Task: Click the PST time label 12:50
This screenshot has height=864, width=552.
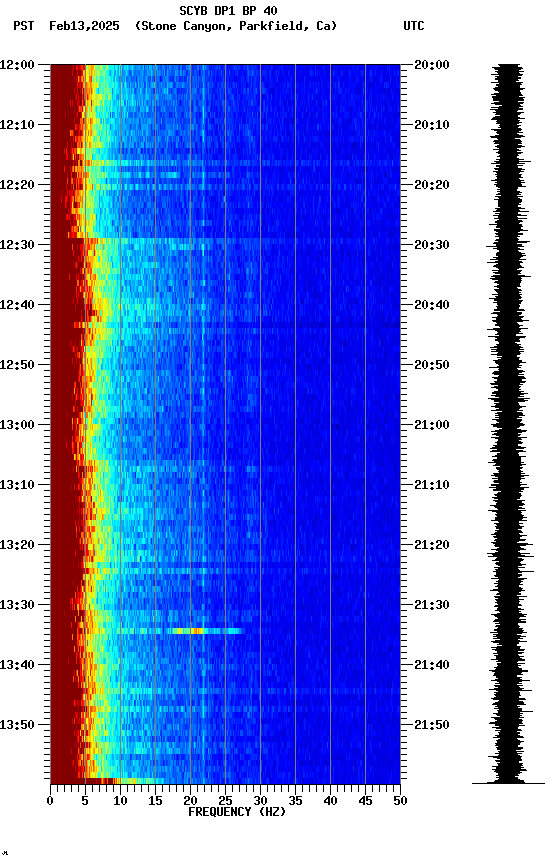Action: [x=17, y=365]
